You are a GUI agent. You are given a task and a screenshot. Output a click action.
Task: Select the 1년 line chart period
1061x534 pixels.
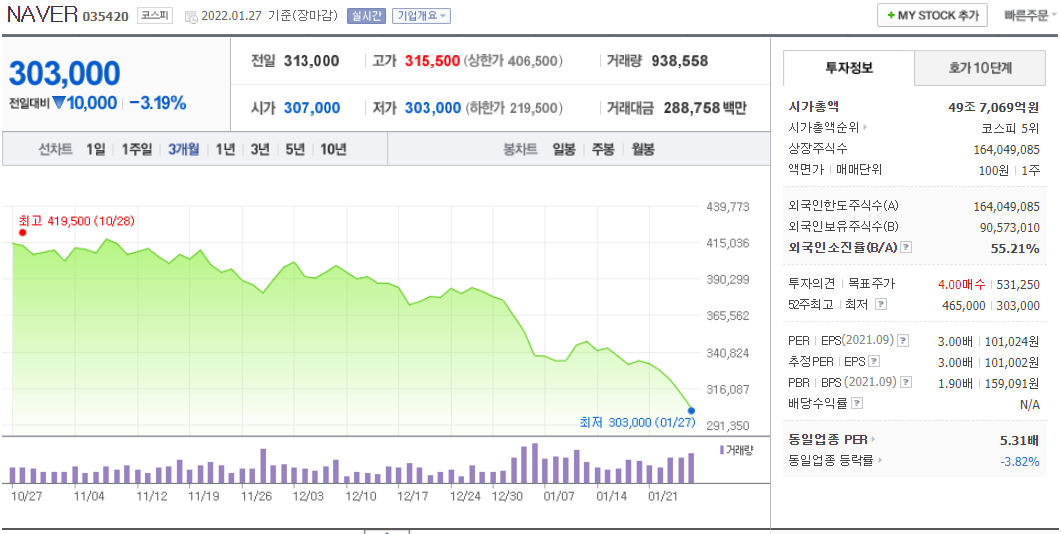pos(225,150)
